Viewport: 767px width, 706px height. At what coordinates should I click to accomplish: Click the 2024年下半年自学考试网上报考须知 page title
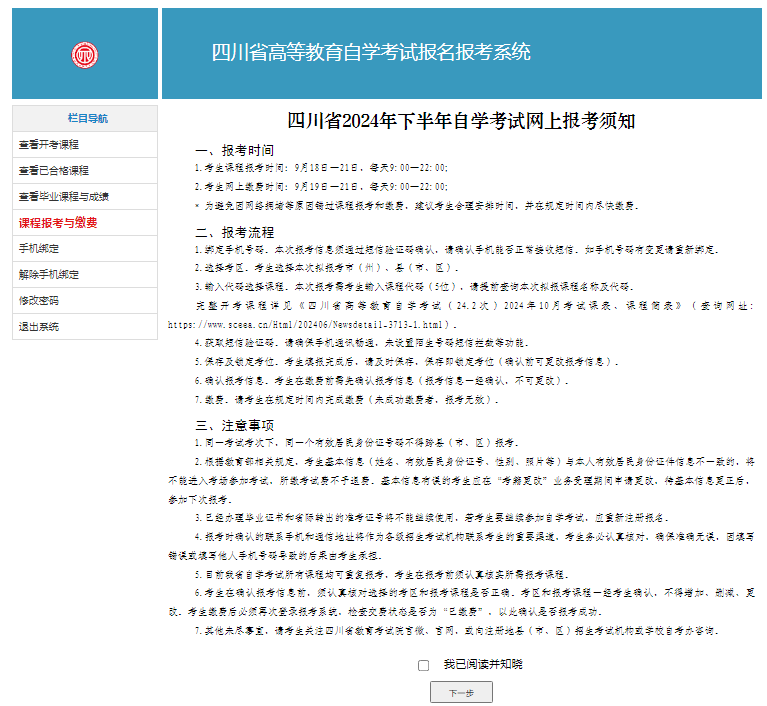(x=461, y=122)
